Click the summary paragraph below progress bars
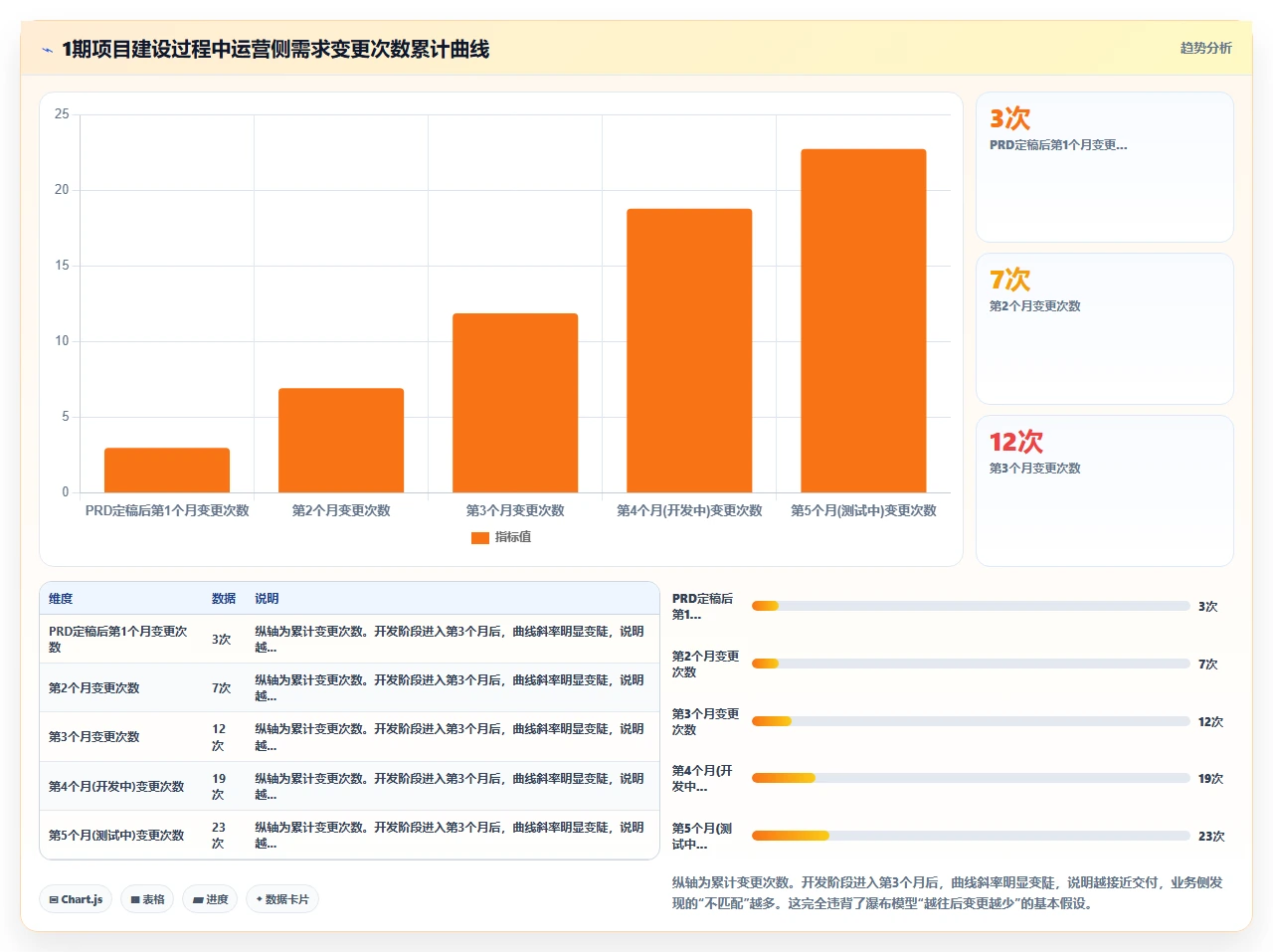 pyautogui.click(x=948, y=893)
